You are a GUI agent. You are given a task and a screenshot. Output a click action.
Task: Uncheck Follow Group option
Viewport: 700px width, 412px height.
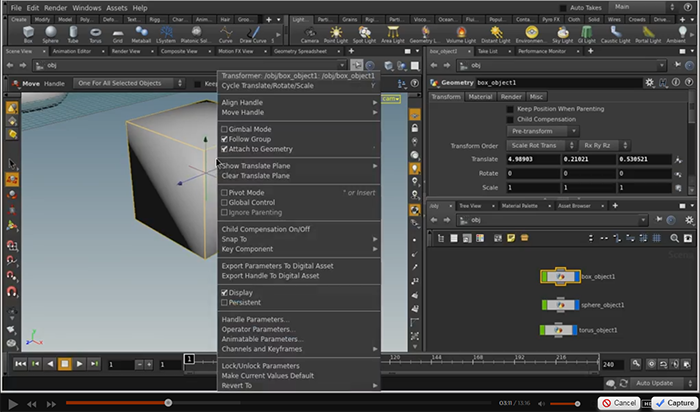(x=224, y=139)
